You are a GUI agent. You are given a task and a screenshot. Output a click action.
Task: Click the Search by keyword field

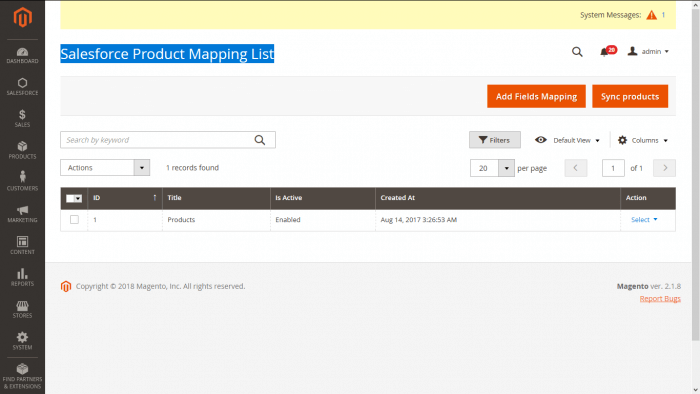coord(168,140)
